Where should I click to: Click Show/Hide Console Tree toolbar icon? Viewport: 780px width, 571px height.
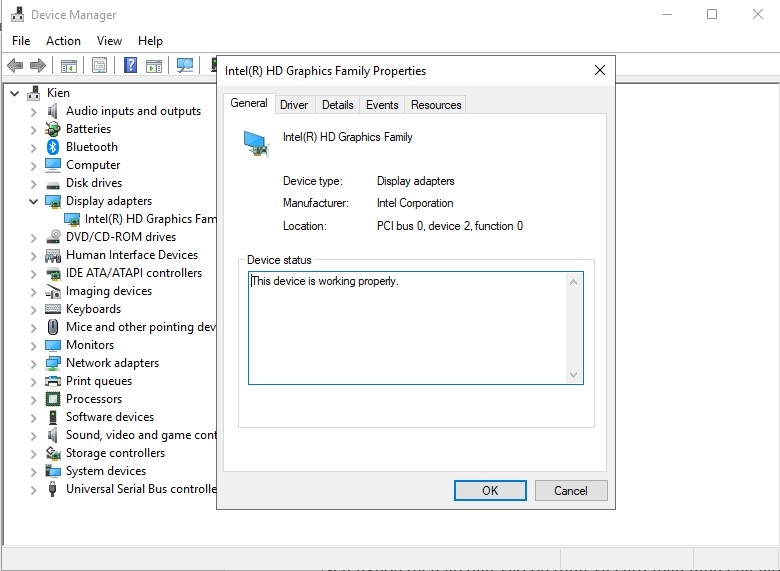click(69, 65)
